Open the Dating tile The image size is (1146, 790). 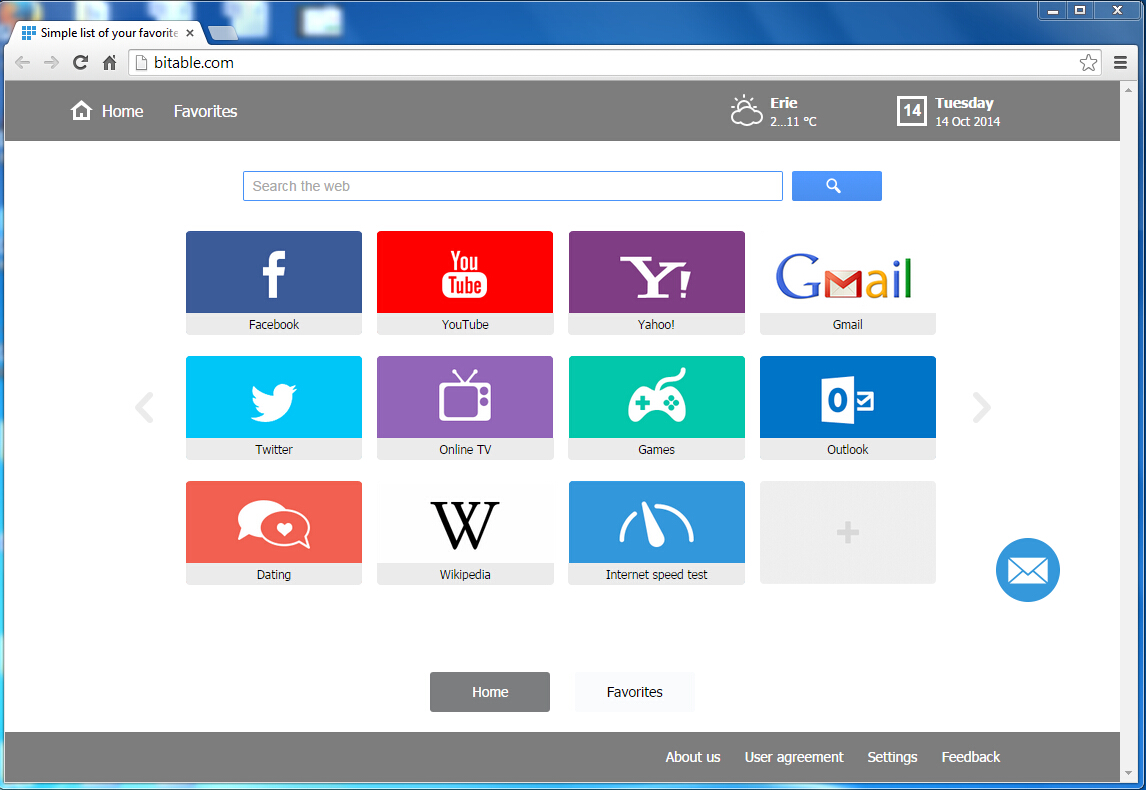pyautogui.click(x=274, y=533)
